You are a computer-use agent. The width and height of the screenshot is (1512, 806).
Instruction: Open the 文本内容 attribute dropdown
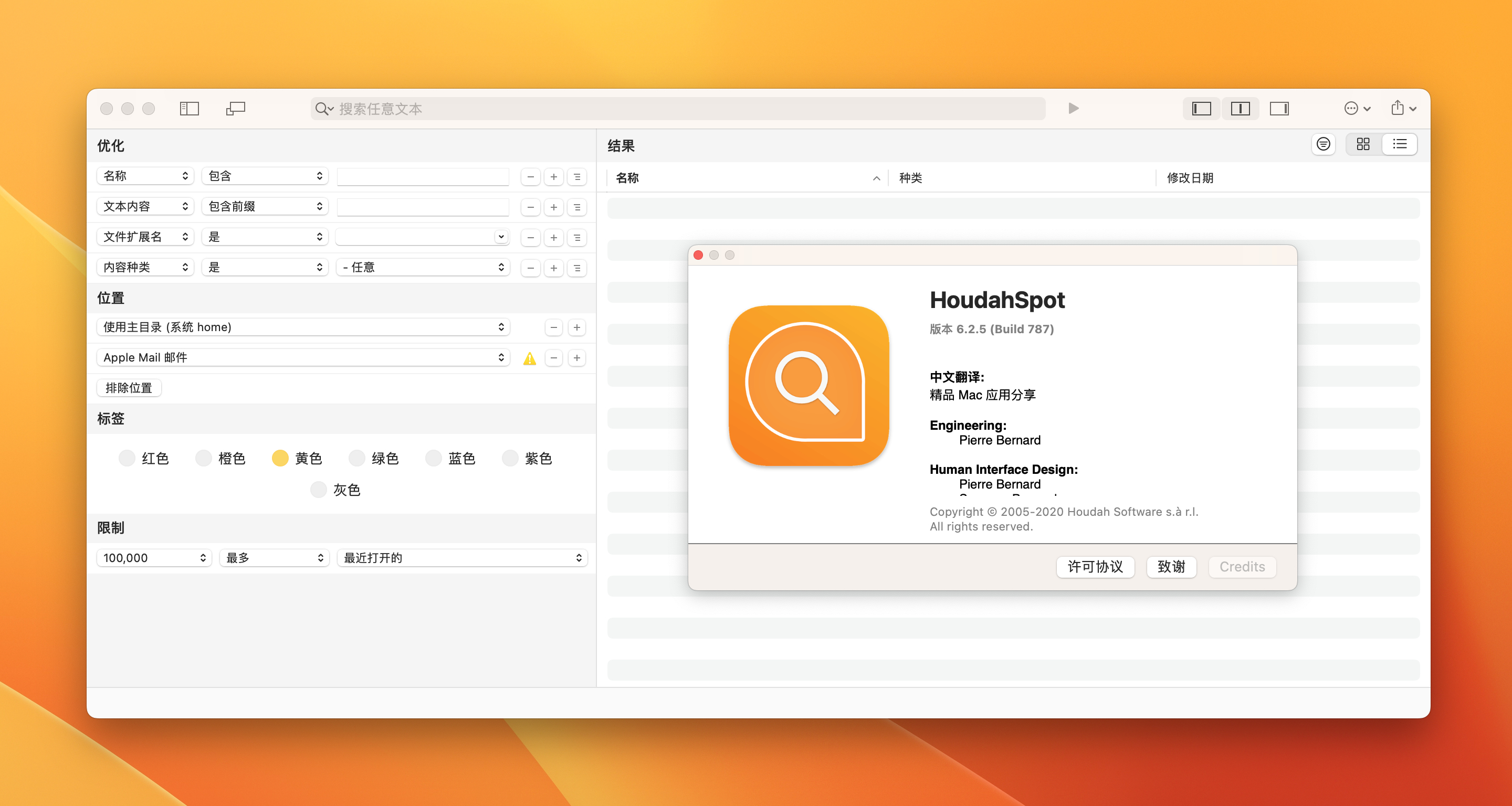(145, 207)
